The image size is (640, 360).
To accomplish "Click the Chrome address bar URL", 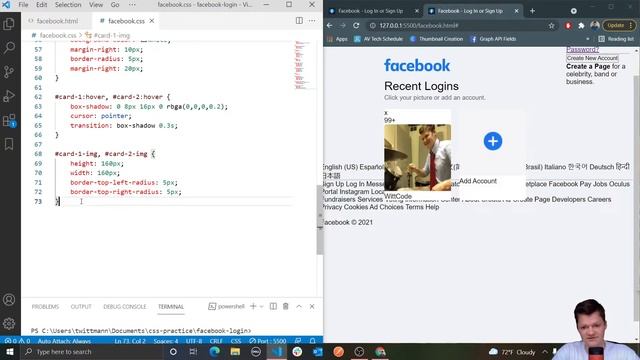I will click(x=419, y=25).
